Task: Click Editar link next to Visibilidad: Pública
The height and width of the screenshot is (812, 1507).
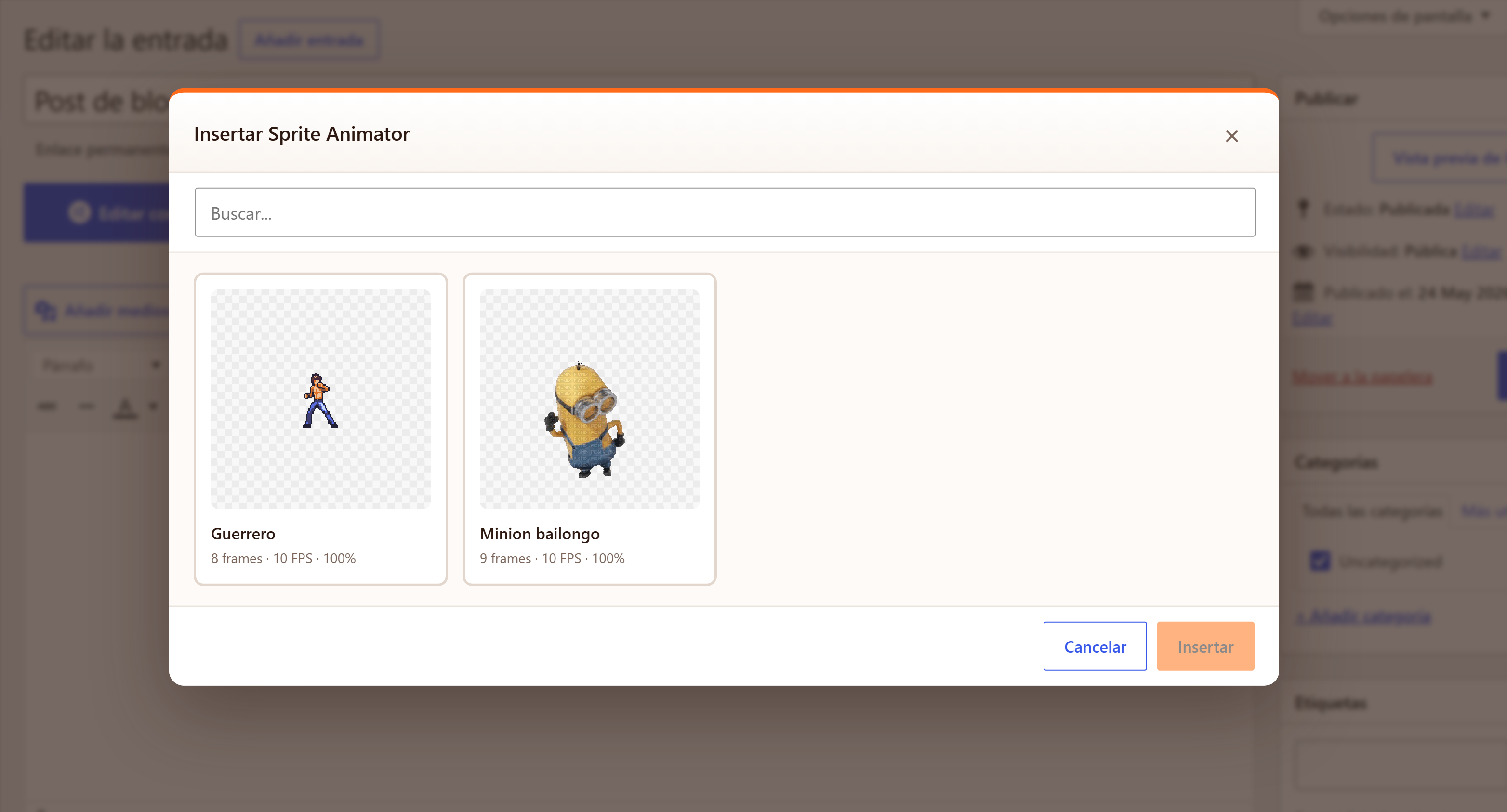Action: [x=1481, y=251]
